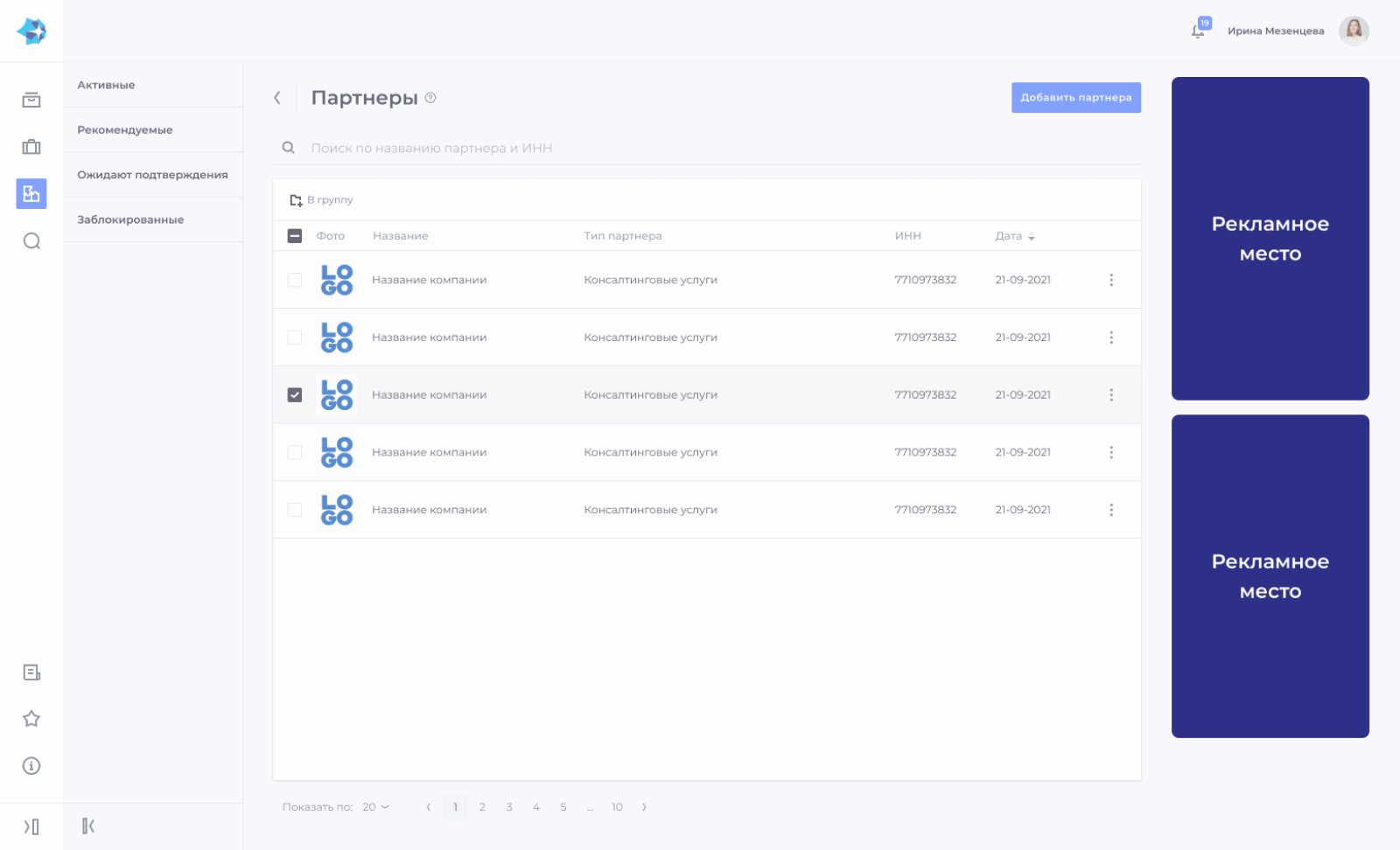Click the upper Рекламное место banner

tap(1270, 239)
